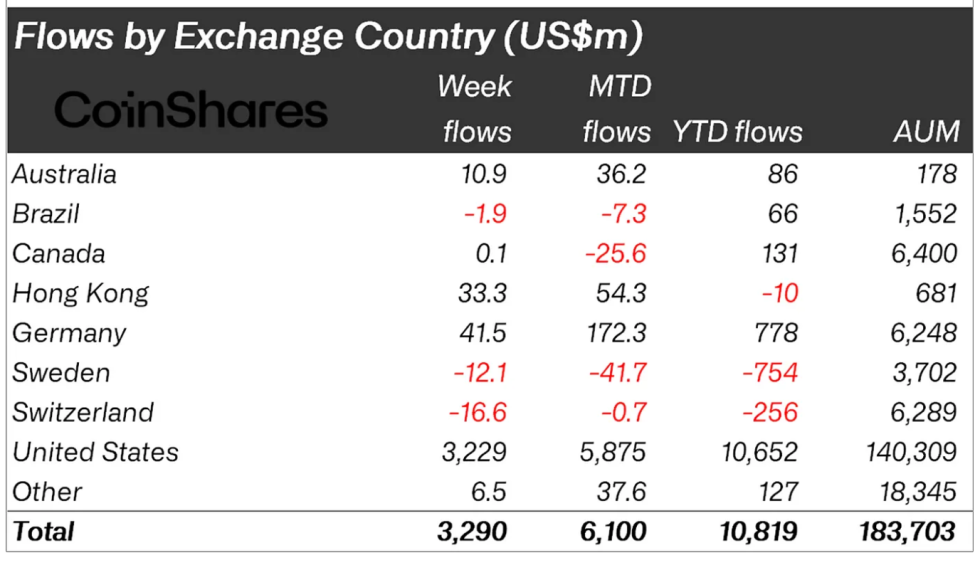Image resolution: width=980 pixels, height=570 pixels.
Task: Select the Other row label
Action: [47, 492]
